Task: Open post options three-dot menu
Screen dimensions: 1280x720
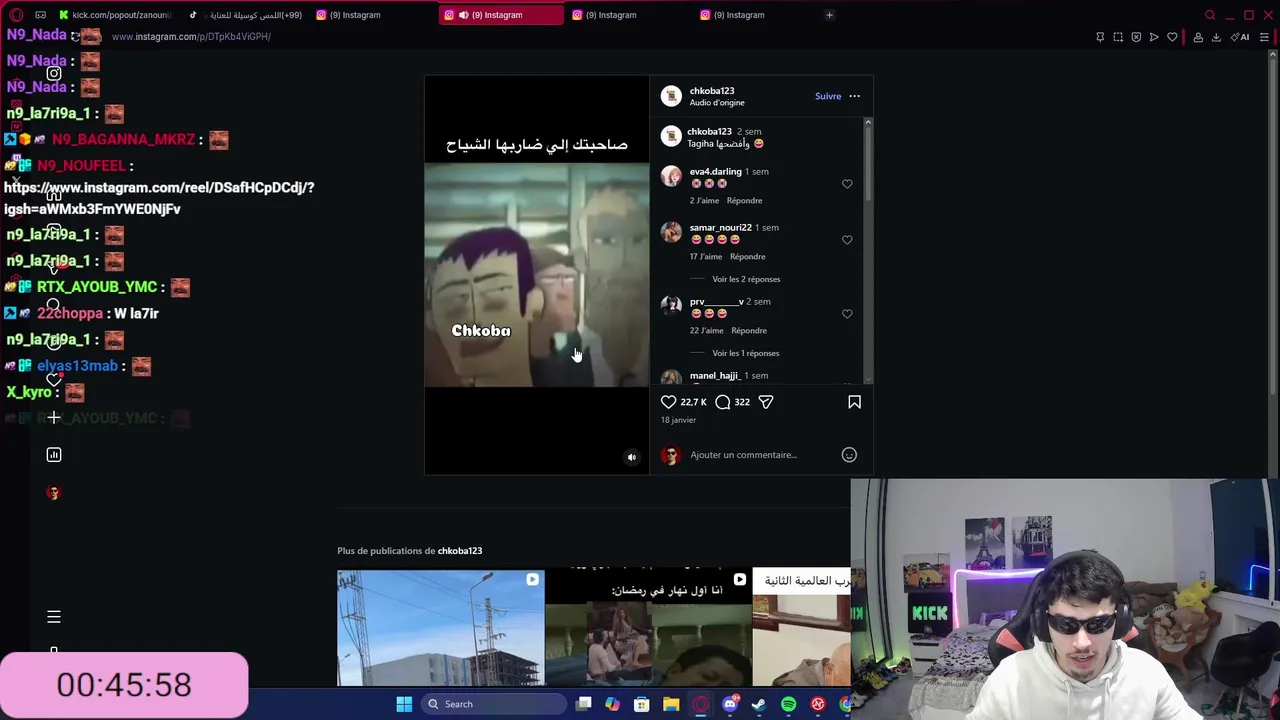Action: click(x=854, y=96)
